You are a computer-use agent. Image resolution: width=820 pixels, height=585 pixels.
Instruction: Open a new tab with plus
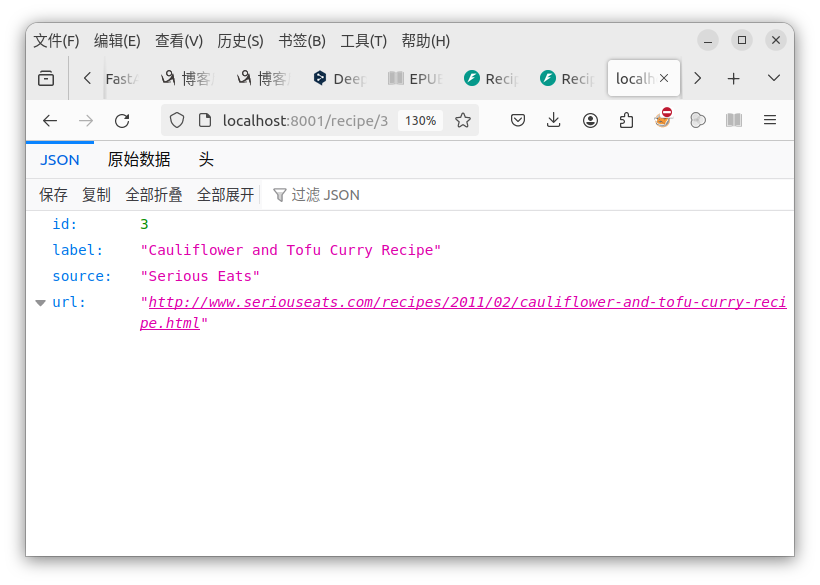(734, 78)
